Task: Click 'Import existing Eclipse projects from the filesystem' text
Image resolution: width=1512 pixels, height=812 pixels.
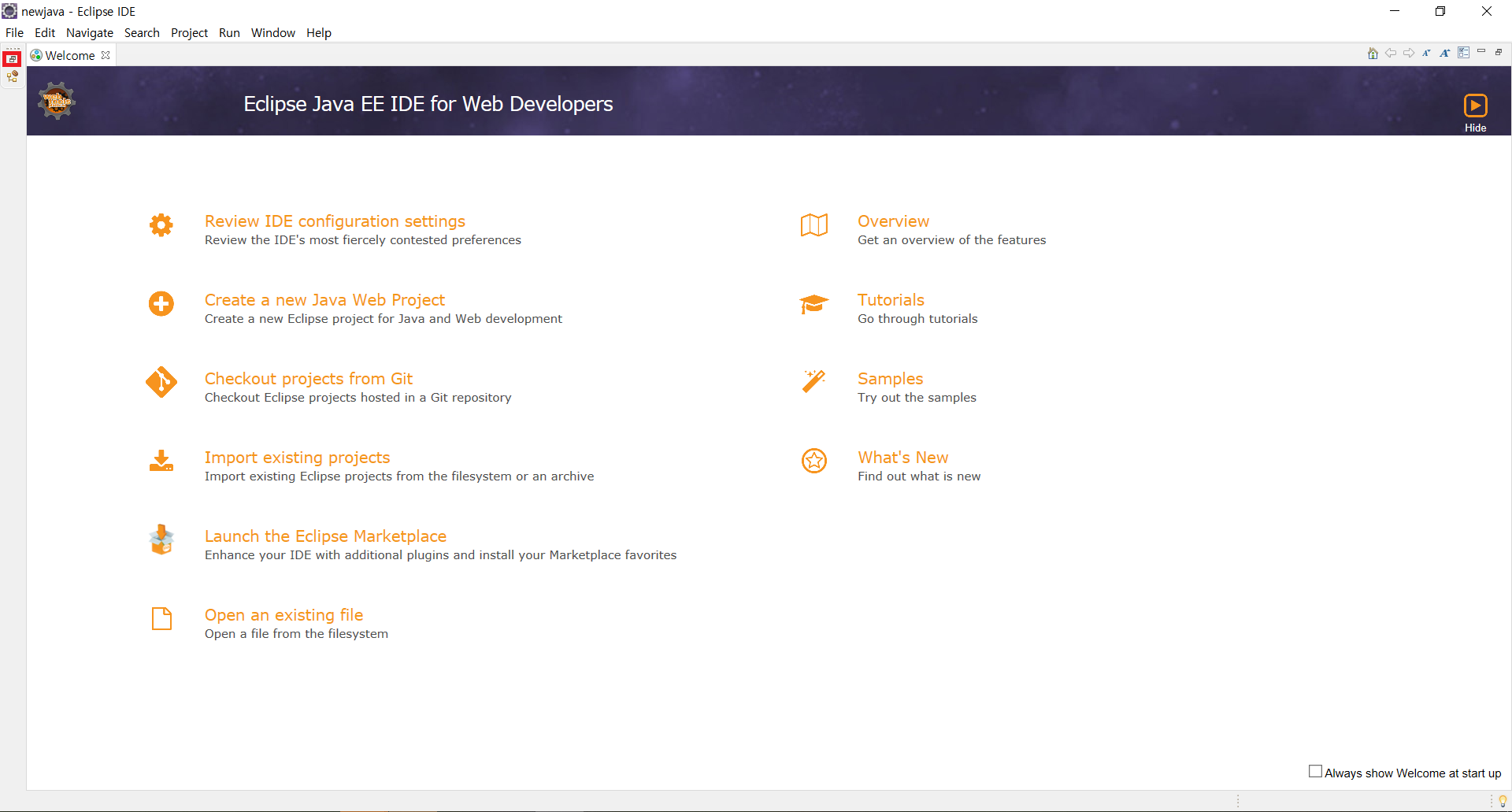Action: pos(399,476)
